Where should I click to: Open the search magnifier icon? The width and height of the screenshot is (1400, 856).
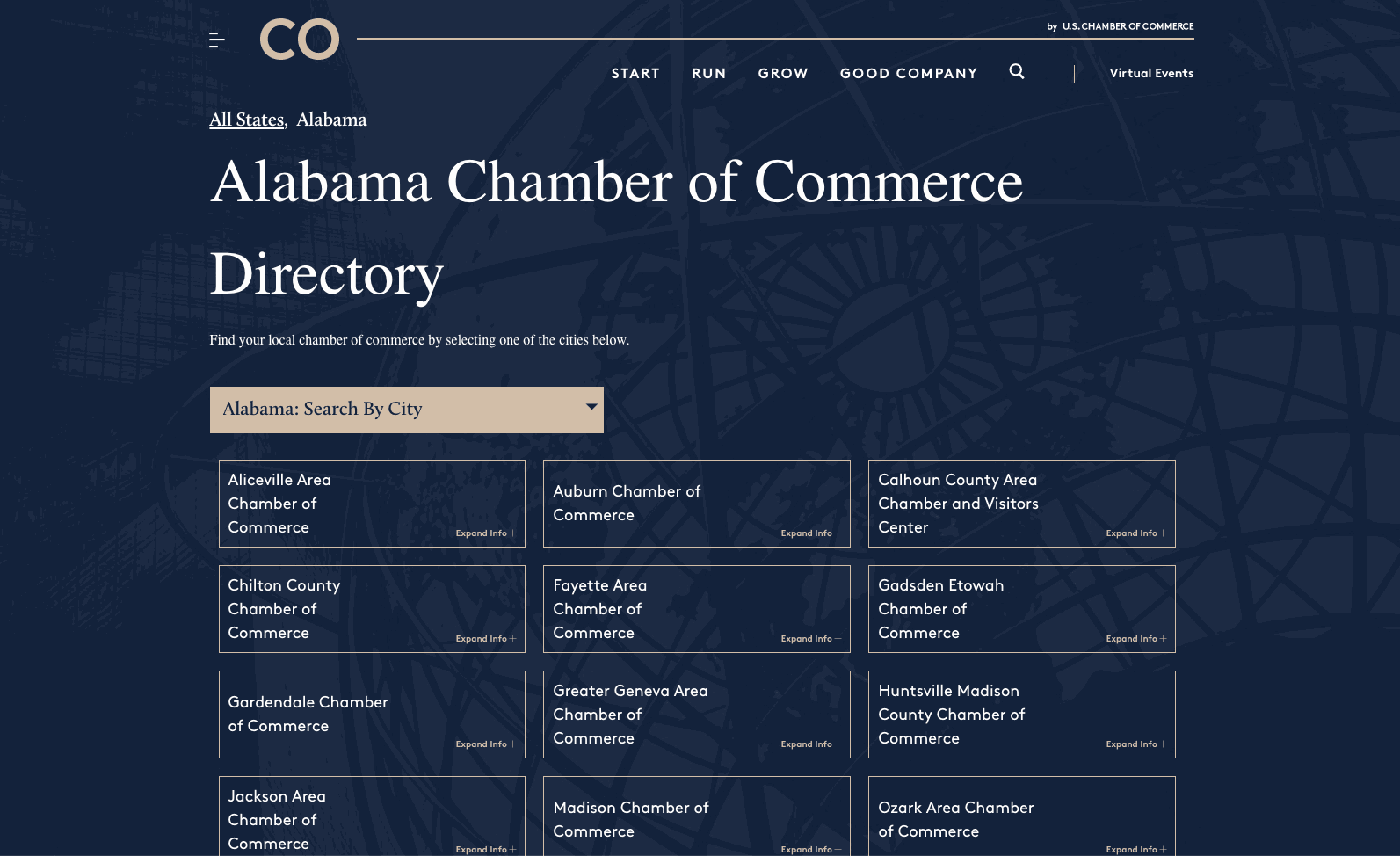pos(1017,72)
